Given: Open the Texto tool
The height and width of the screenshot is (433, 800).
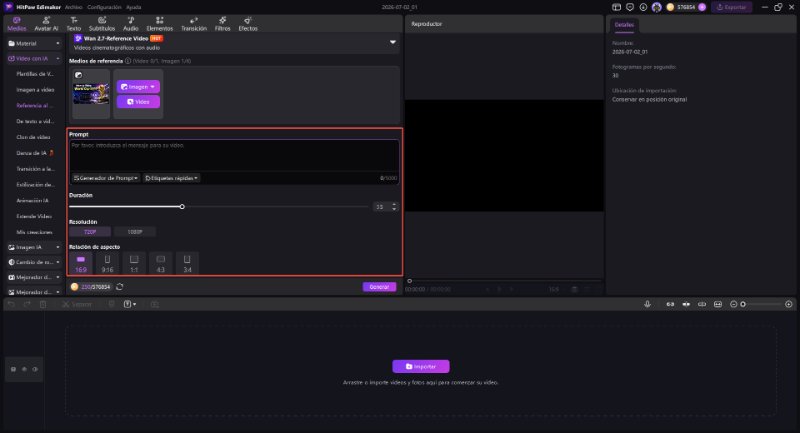Looking at the screenshot, I should (x=73, y=24).
